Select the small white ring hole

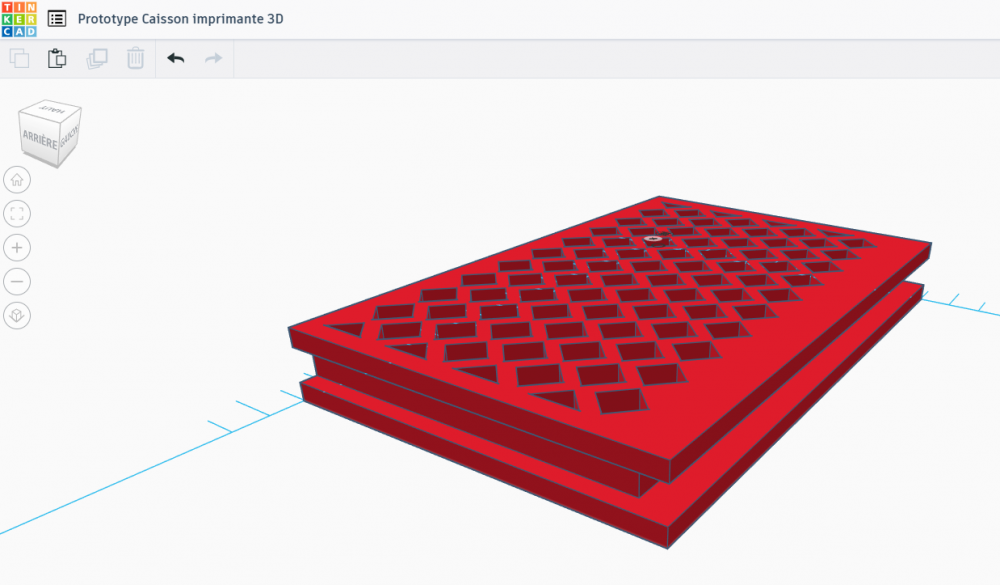coord(652,239)
